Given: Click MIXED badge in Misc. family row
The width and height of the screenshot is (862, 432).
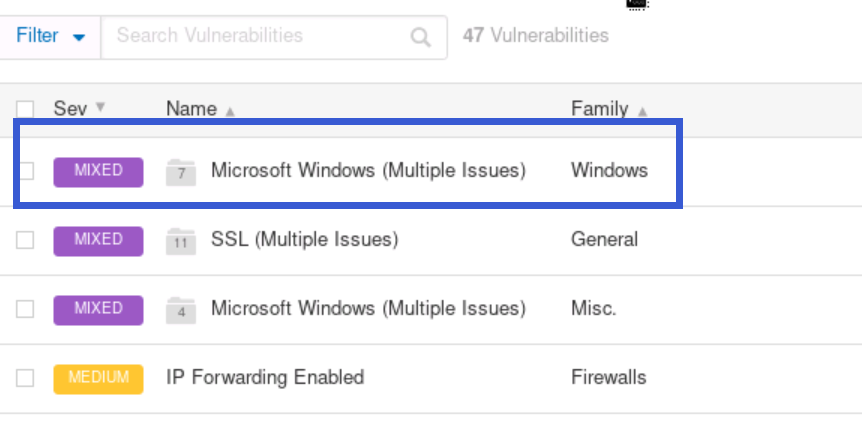Looking at the screenshot, I should pyautogui.click(x=98, y=308).
